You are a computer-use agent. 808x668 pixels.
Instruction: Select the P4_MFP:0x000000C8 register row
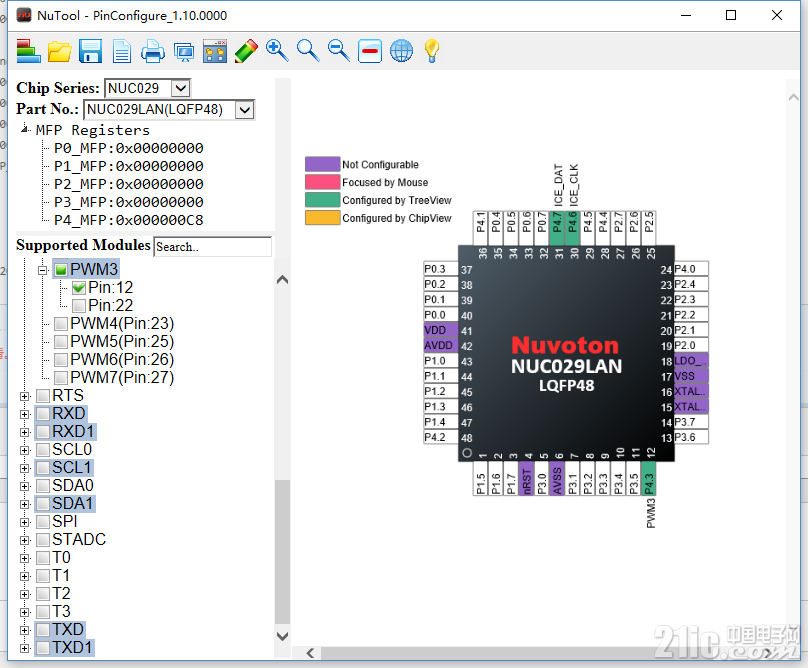[x=129, y=221]
